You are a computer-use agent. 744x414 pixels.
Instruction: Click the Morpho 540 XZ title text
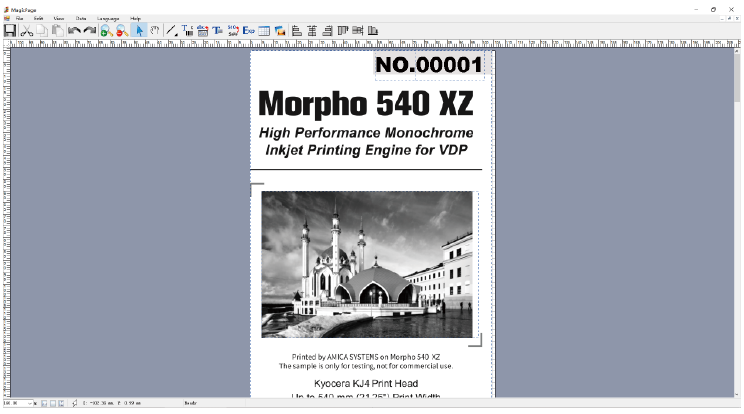366,104
